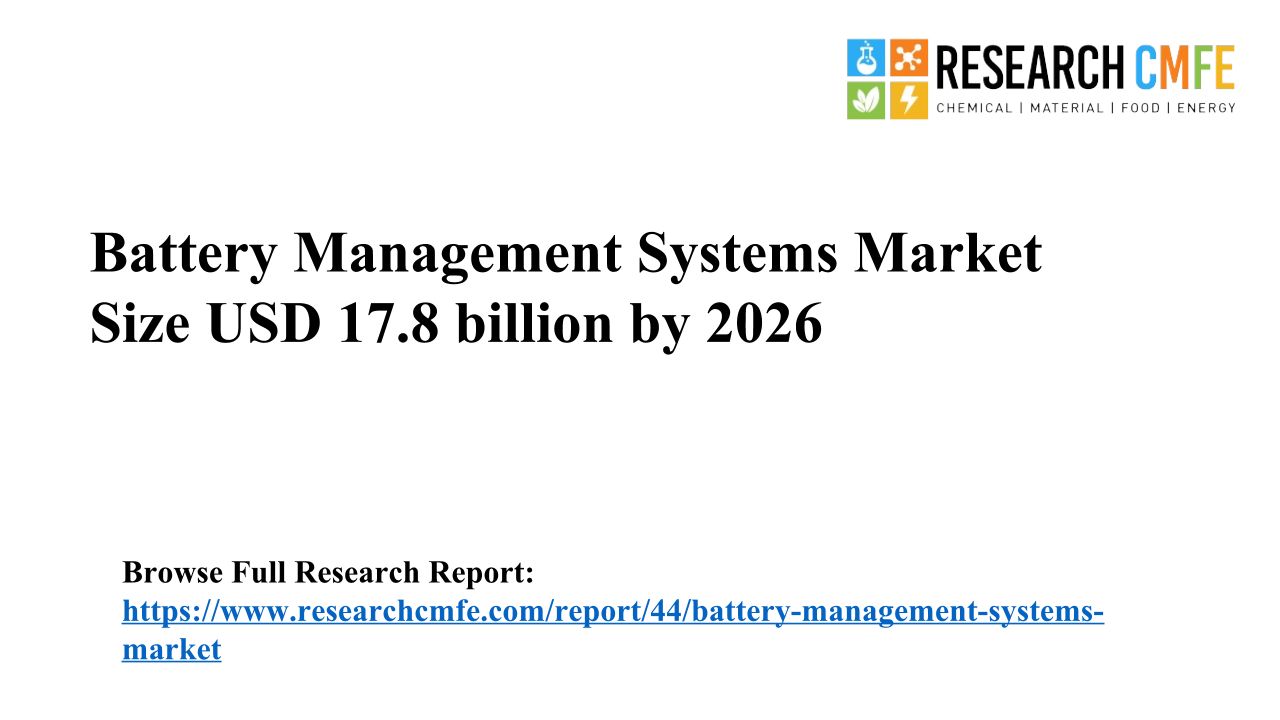Click the CHEMICAL tagline word

tap(973, 108)
